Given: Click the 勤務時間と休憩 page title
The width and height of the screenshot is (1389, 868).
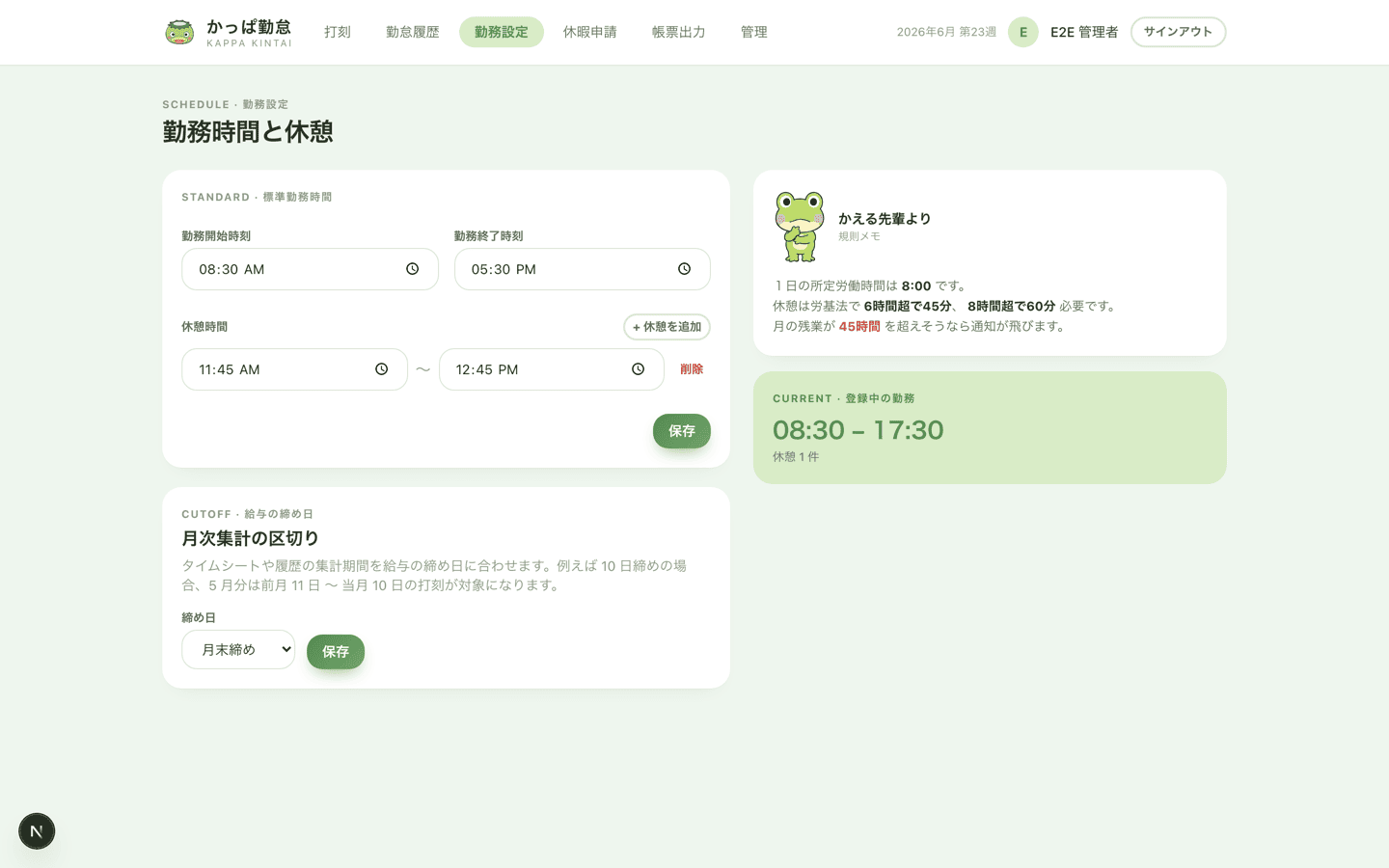Looking at the screenshot, I should click(x=248, y=132).
